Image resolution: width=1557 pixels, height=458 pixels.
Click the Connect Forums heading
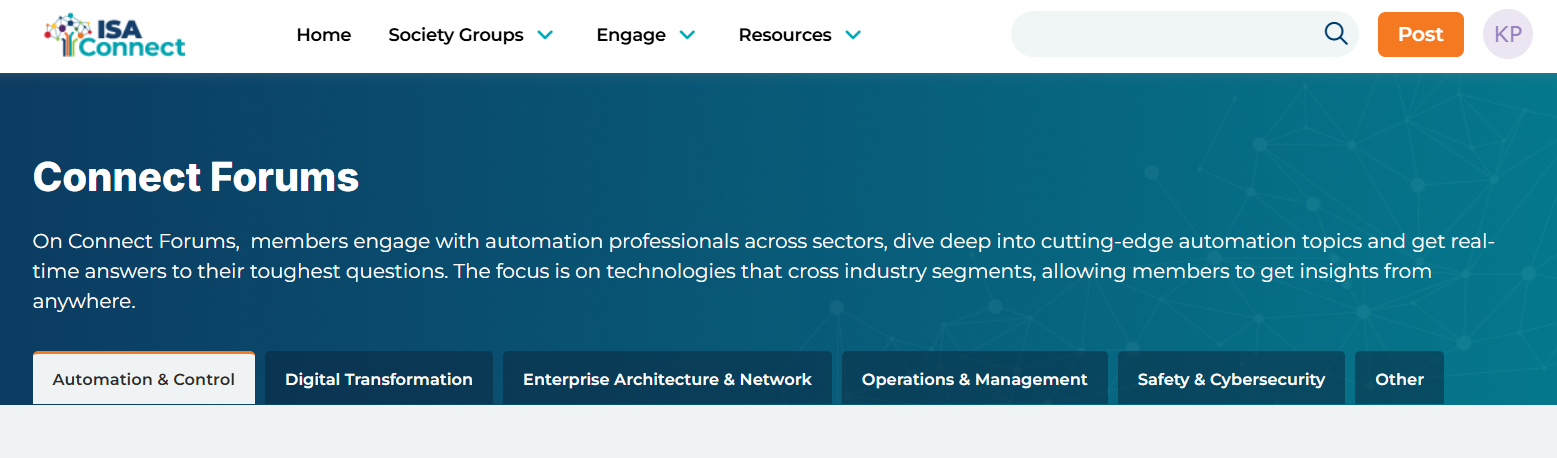pos(196,178)
